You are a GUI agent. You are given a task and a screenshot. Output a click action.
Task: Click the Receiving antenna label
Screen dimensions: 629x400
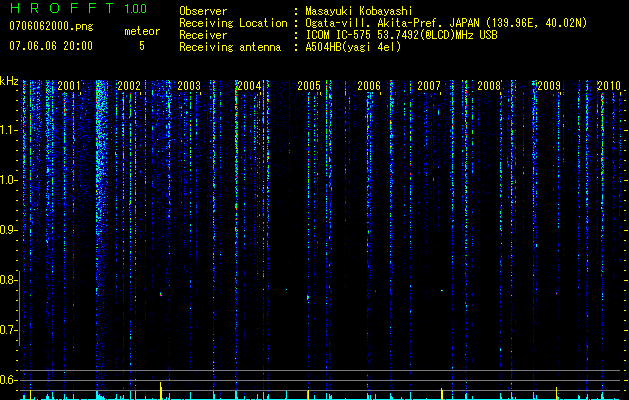230,47
